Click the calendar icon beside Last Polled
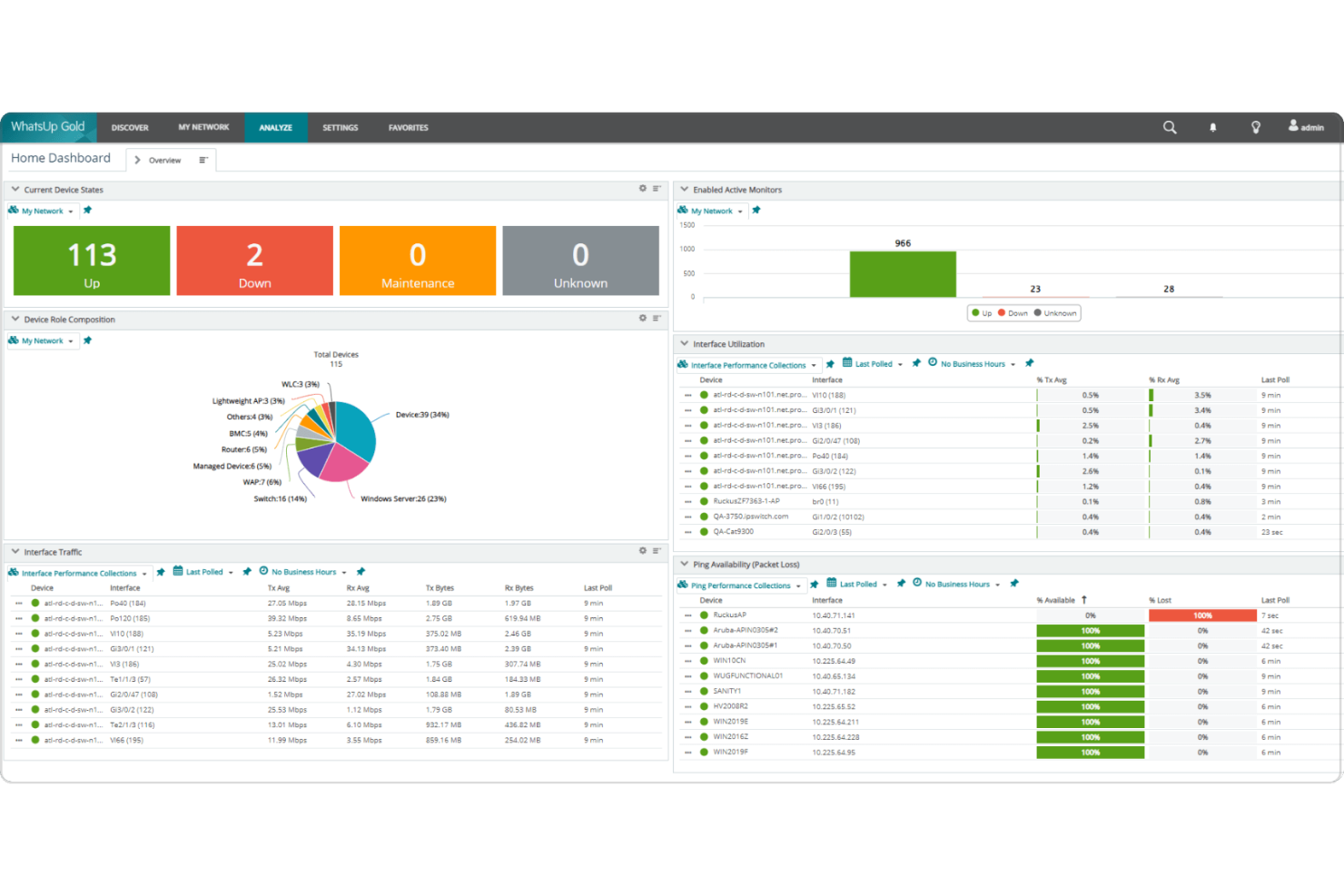Image resolution: width=1344 pixels, height=896 pixels. [x=179, y=572]
